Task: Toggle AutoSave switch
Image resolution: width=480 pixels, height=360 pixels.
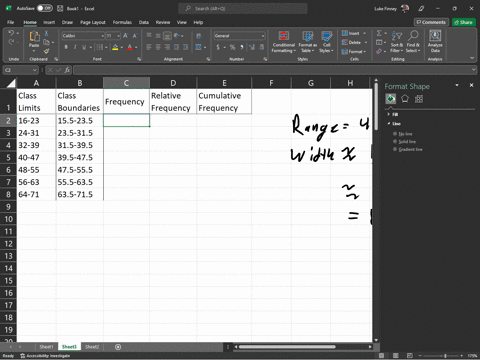Action: tap(45, 8)
